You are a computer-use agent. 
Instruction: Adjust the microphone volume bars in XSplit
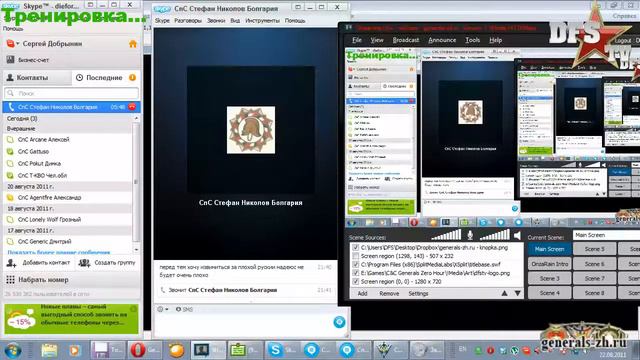pyautogui.click(x=446, y=235)
